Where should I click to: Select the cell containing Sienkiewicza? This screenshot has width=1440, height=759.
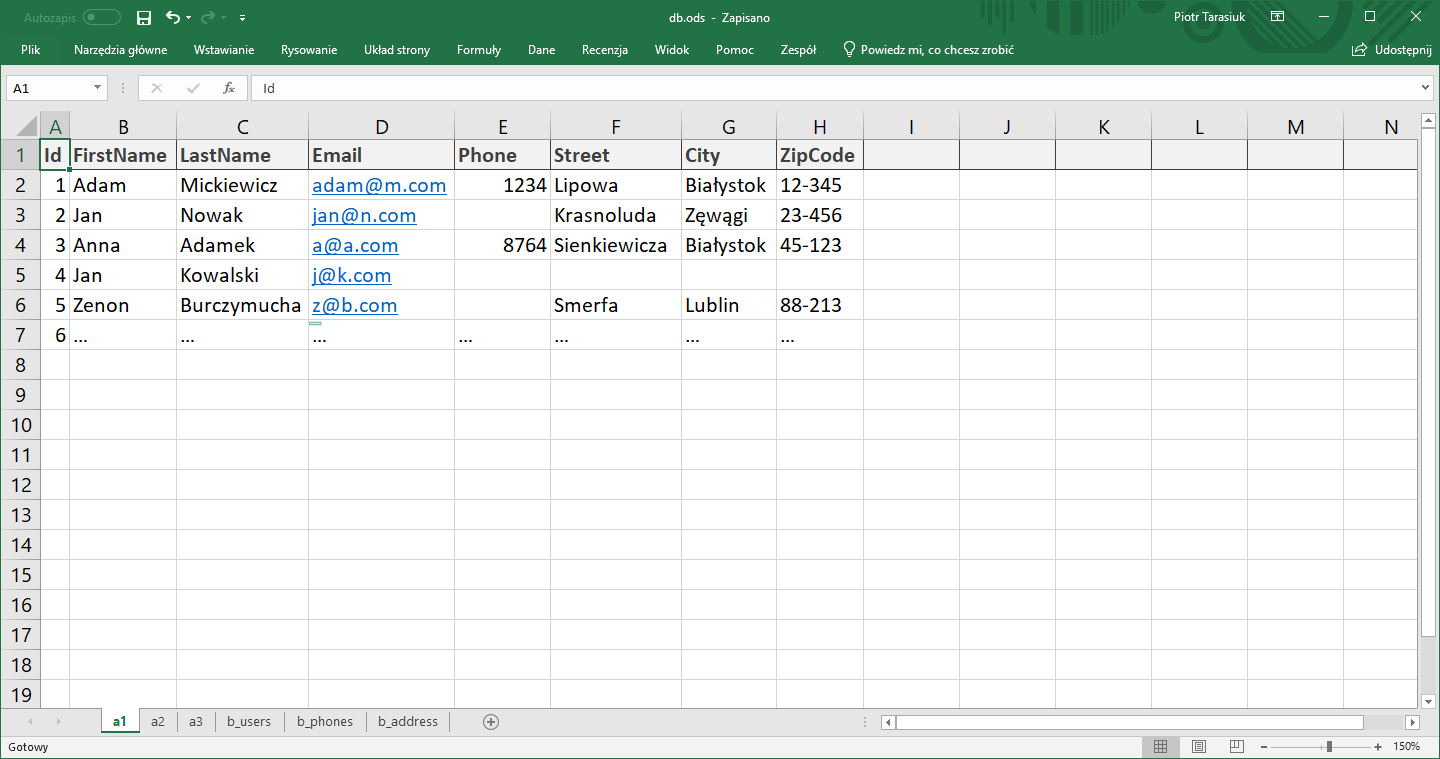(x=615, y=245)
